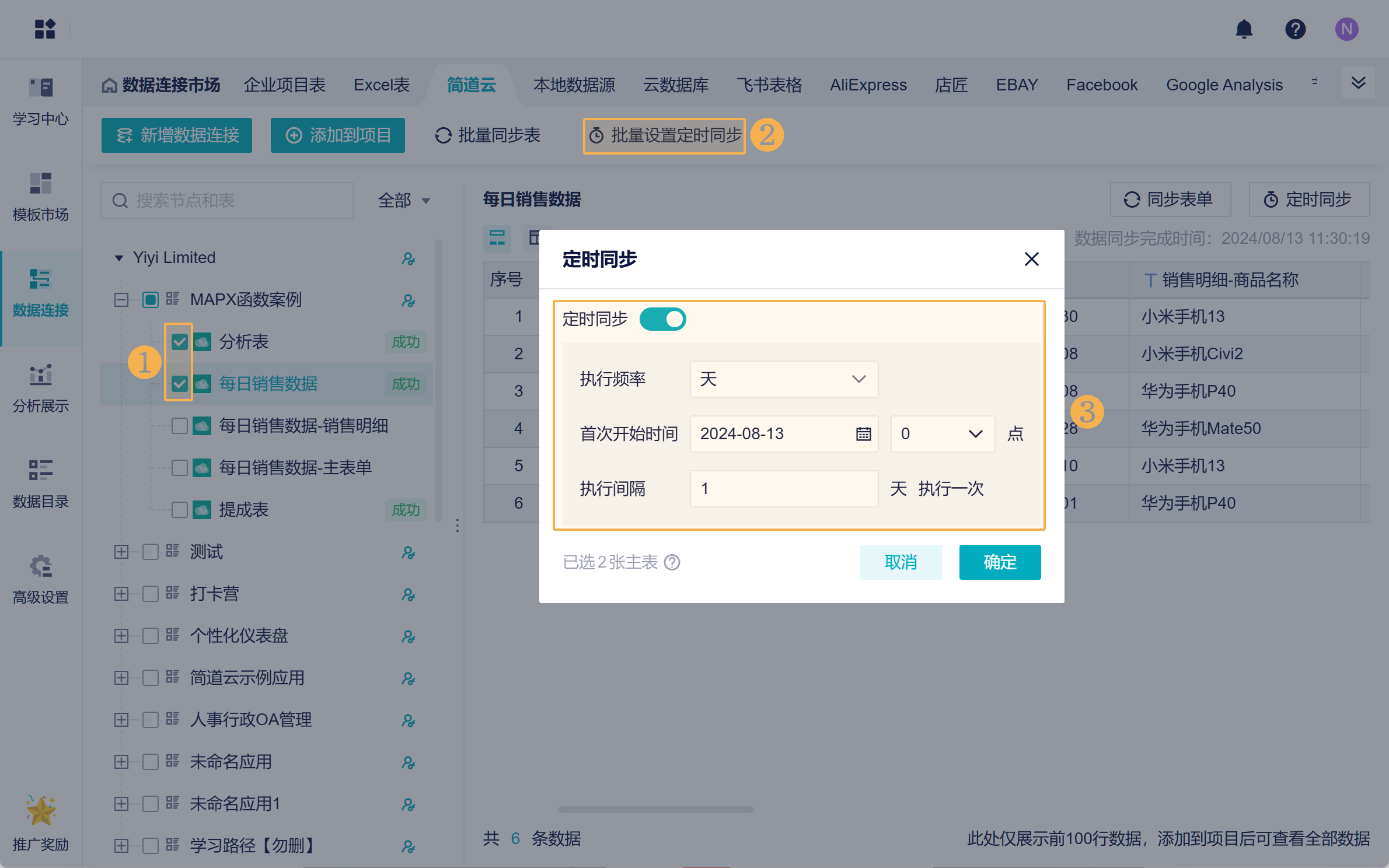
Task: Click the notification bell icon
Action: (x=1244, y=29)
